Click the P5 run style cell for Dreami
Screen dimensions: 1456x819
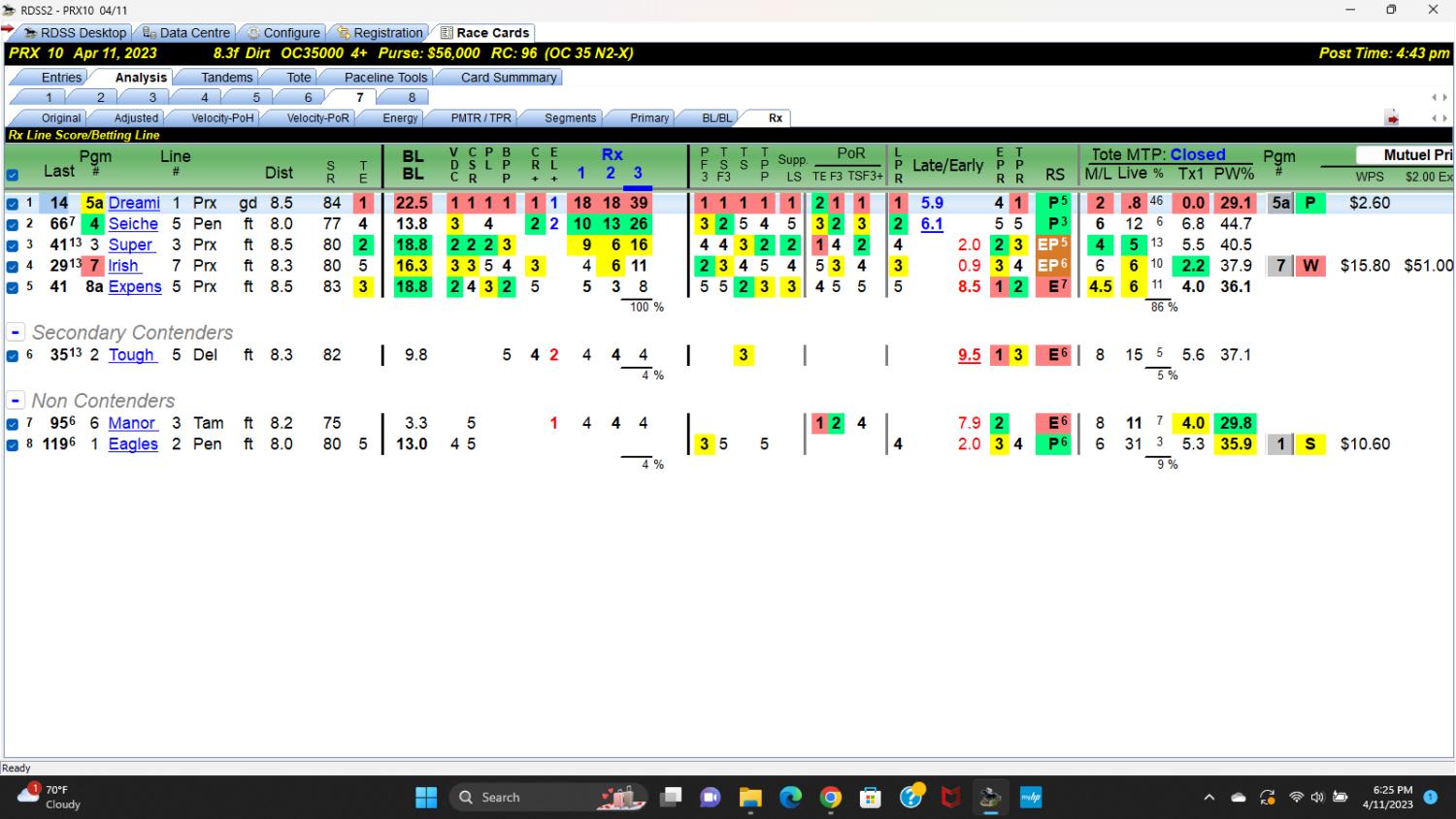click(1053, 203)
